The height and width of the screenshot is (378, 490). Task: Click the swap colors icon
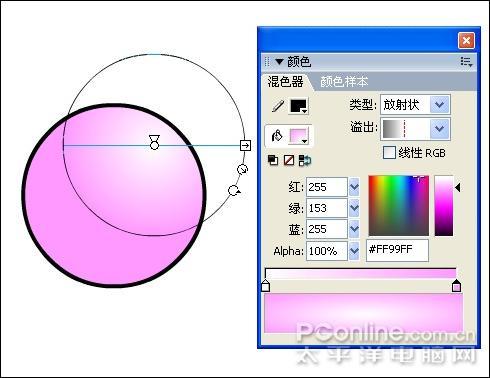[x=305, y=160]
